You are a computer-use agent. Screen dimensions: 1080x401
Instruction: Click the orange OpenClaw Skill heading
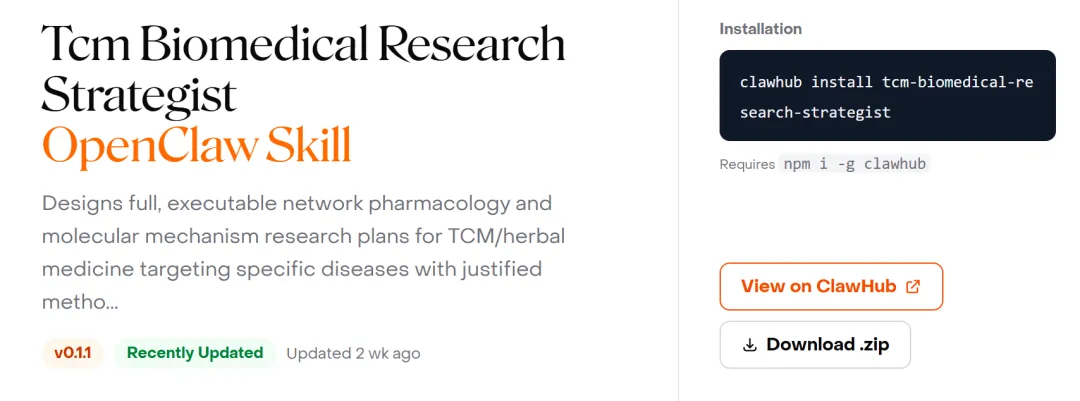(197, 146)
